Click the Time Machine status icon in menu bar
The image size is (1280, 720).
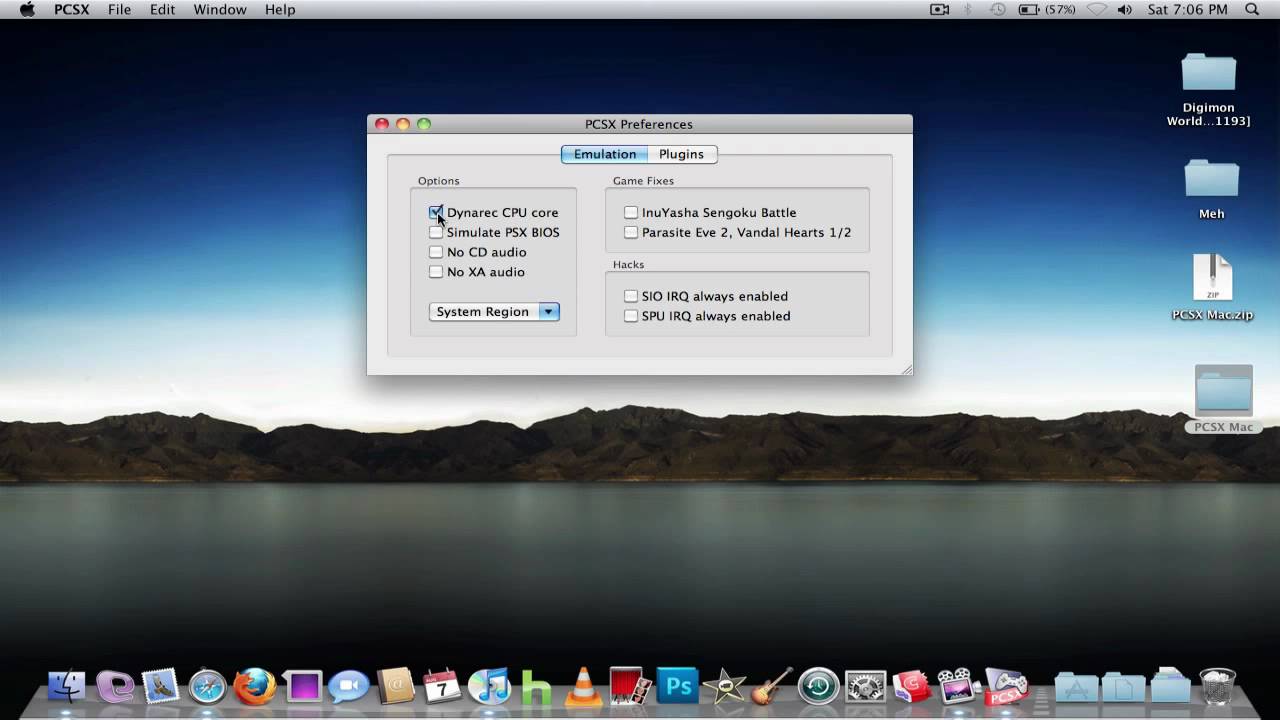pos(997,9)
